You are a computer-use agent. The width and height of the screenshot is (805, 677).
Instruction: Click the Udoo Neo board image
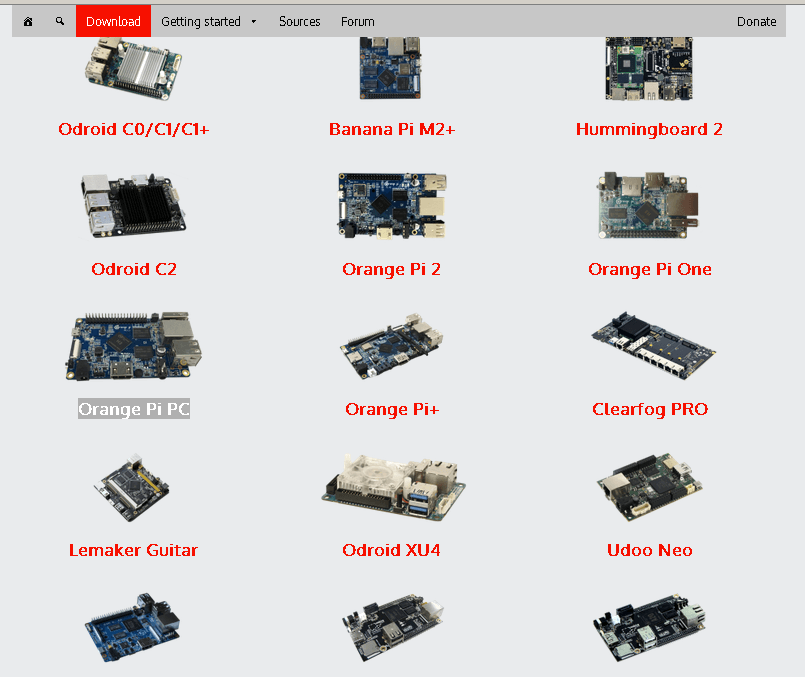649,487
